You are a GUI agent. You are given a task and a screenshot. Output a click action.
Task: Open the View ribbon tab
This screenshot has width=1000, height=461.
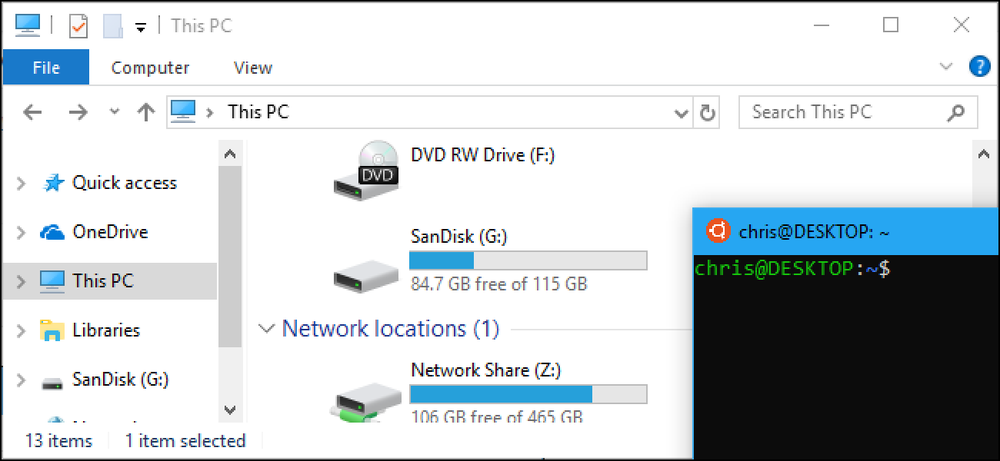[253, 68]
